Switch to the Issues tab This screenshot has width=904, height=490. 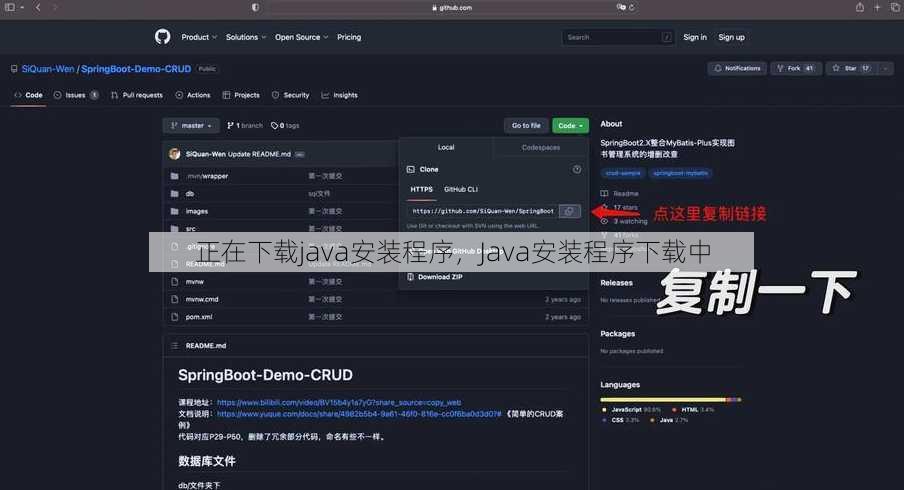point(76,95)
